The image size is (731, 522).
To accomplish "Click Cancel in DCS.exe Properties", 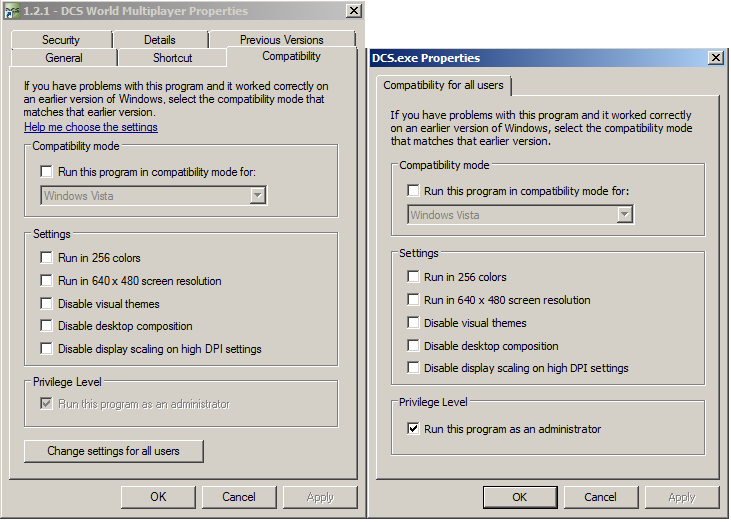I will [600, 497].
